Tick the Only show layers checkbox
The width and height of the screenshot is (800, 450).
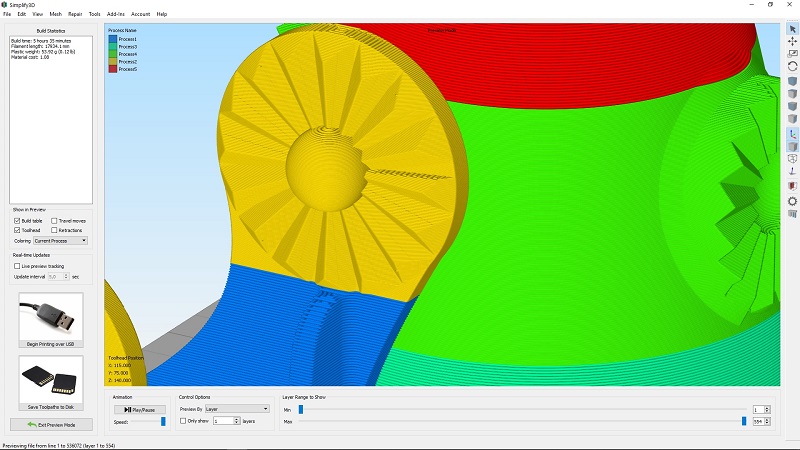coord(183,421)
